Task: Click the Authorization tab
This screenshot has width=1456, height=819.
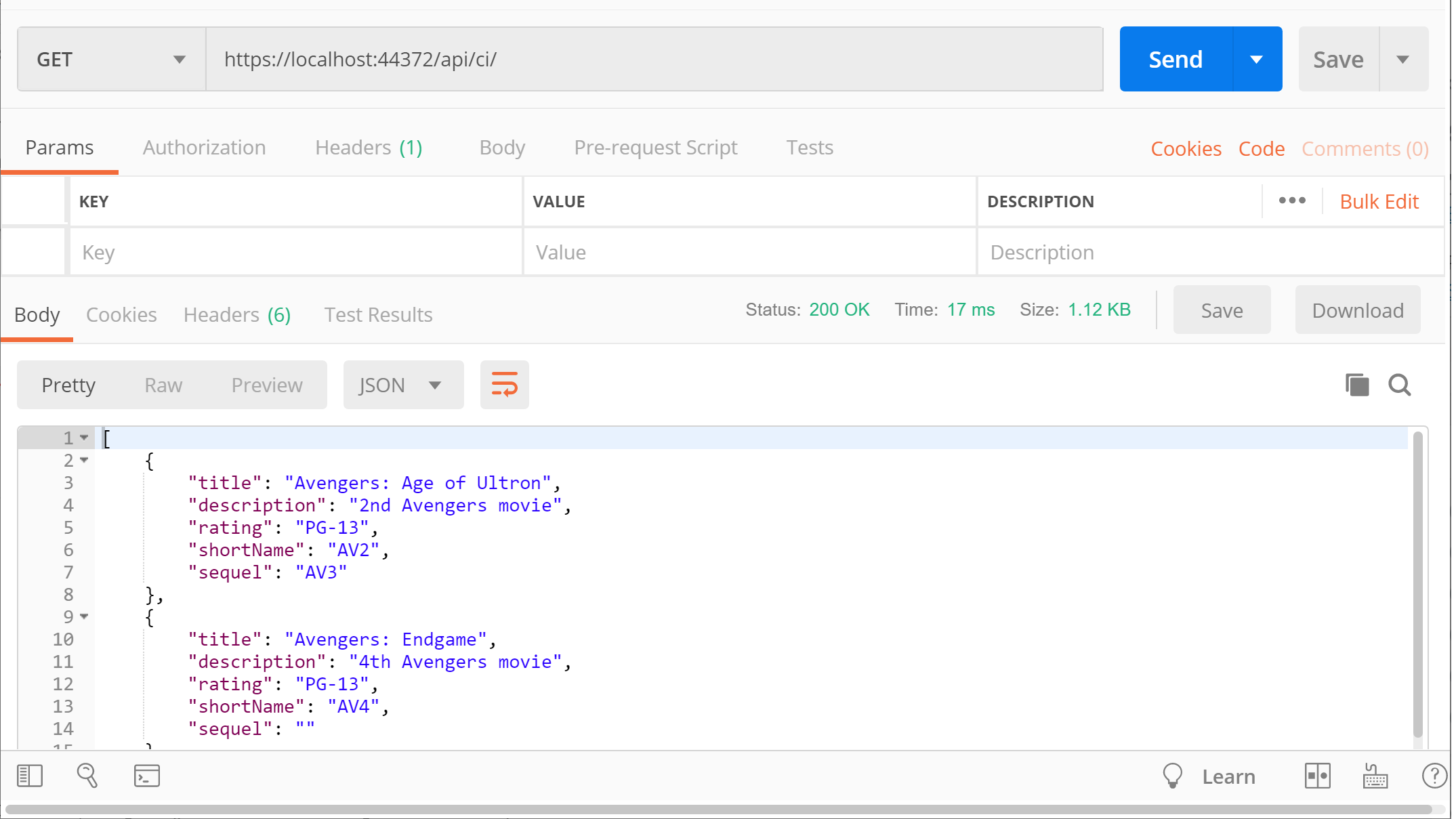Action: pos(203,147)
